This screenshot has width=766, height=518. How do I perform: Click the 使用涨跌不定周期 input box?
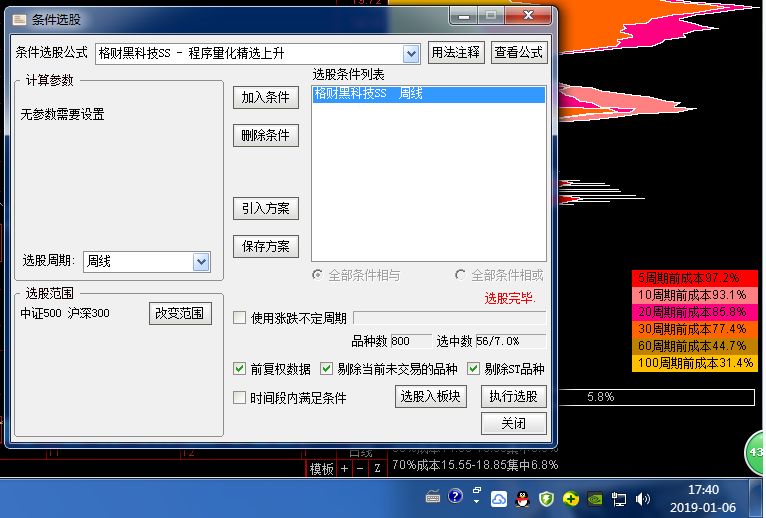[x=449, y=318]
